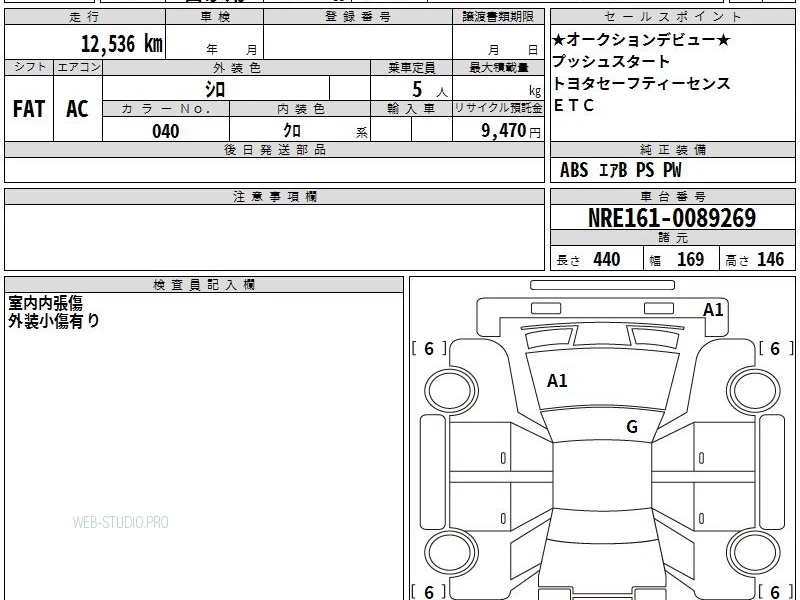Select the ETC sales point line
This screenshot has height=600, width=800.
[x=574, y=105]
